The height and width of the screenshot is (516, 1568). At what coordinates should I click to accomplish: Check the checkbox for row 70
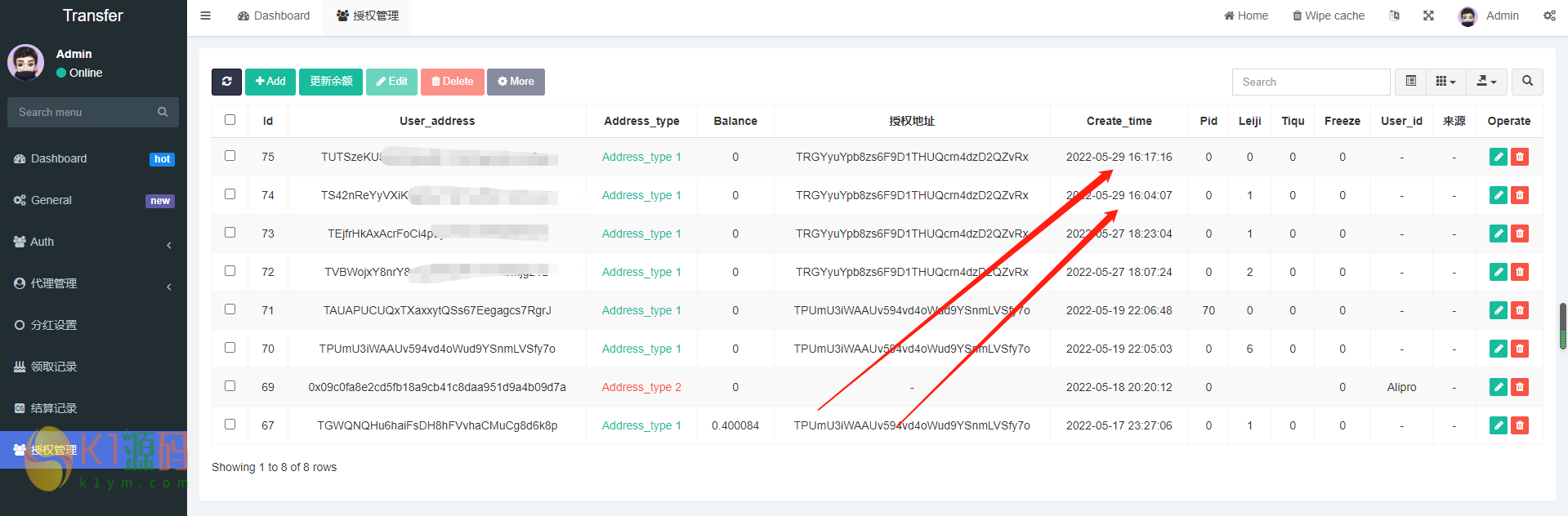(x=230, y=348)
